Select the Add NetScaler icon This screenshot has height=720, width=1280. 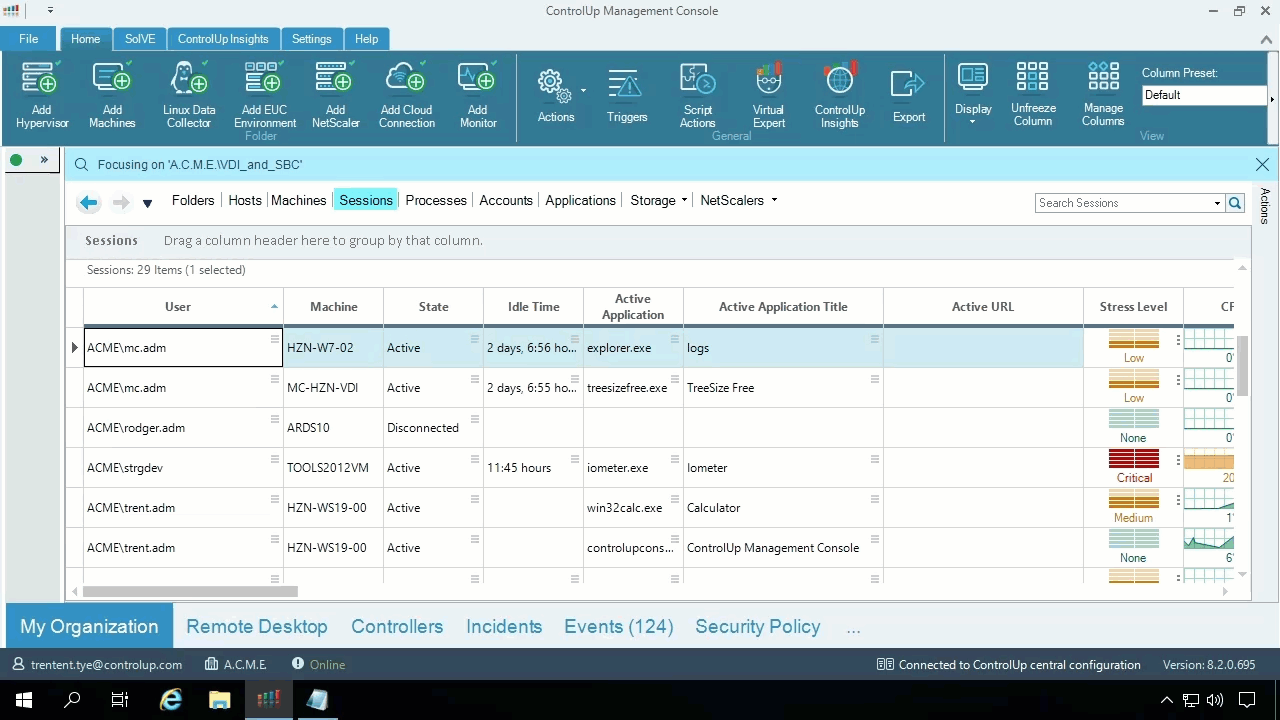[335, 95]
